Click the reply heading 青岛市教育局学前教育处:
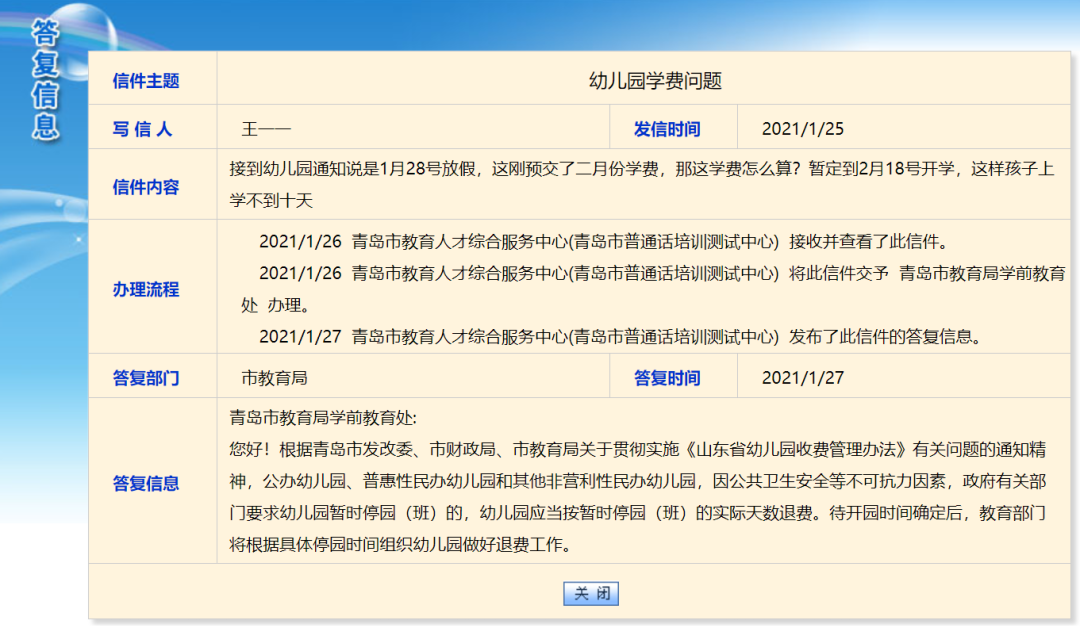This screenshot has width=1080, height=628. (323, 418)
